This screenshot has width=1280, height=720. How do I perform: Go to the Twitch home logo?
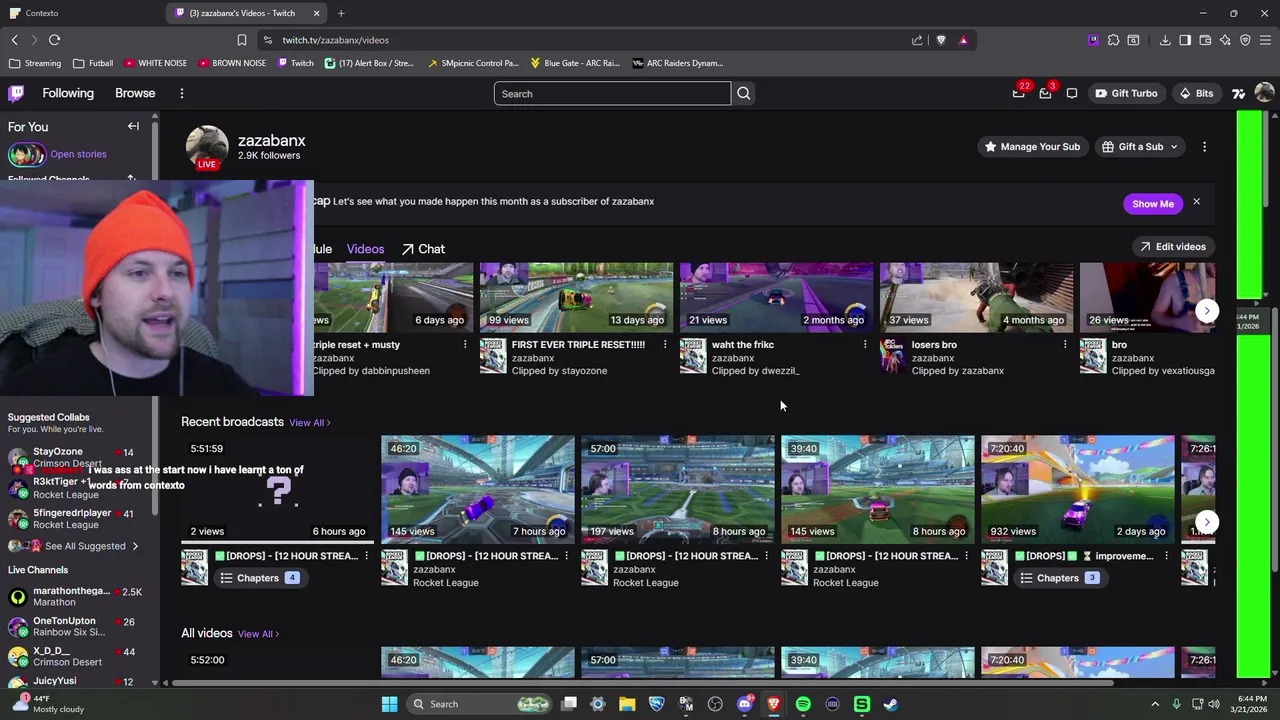tap(16, 93)
